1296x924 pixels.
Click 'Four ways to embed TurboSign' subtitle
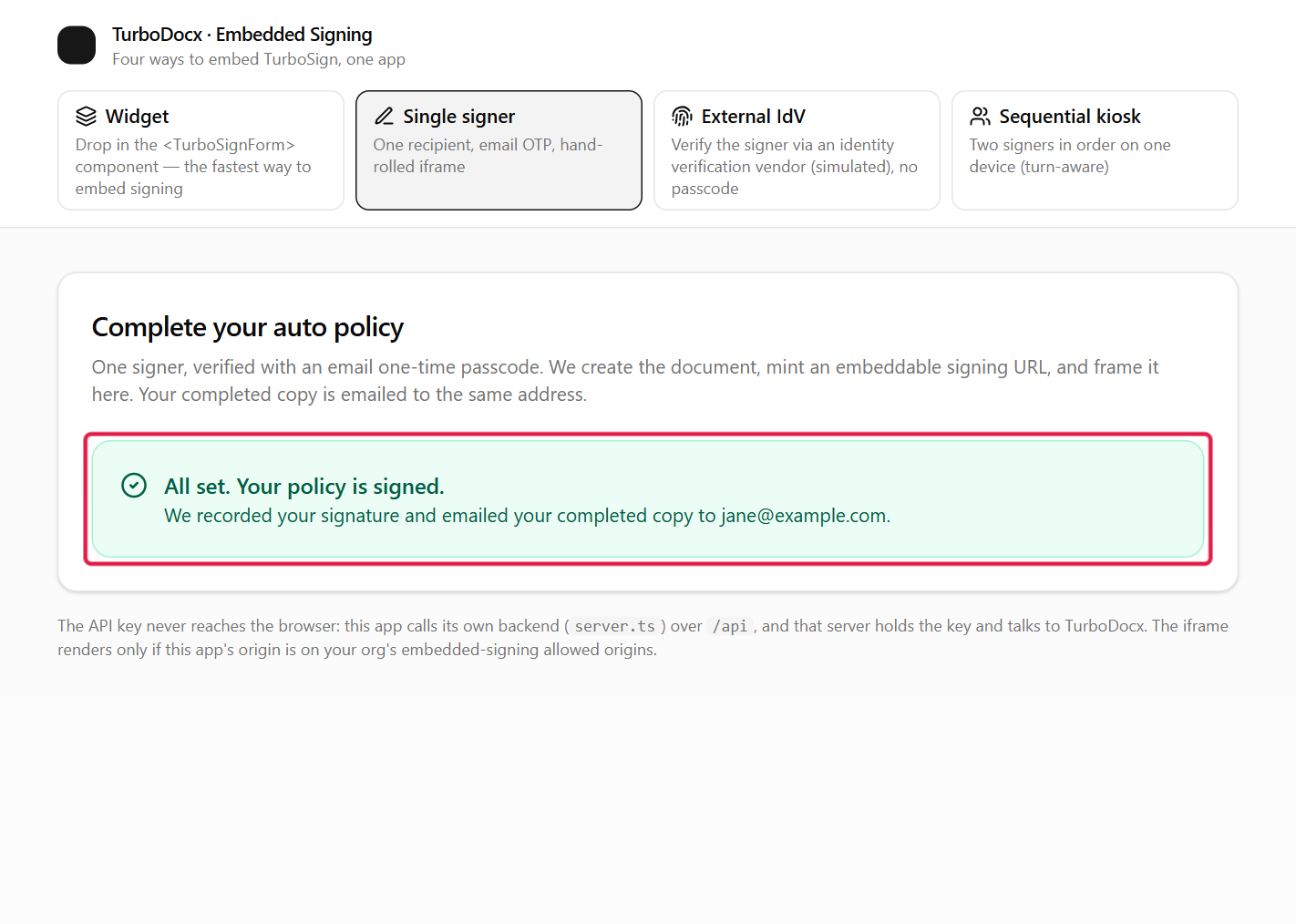[x=259, y=59]
